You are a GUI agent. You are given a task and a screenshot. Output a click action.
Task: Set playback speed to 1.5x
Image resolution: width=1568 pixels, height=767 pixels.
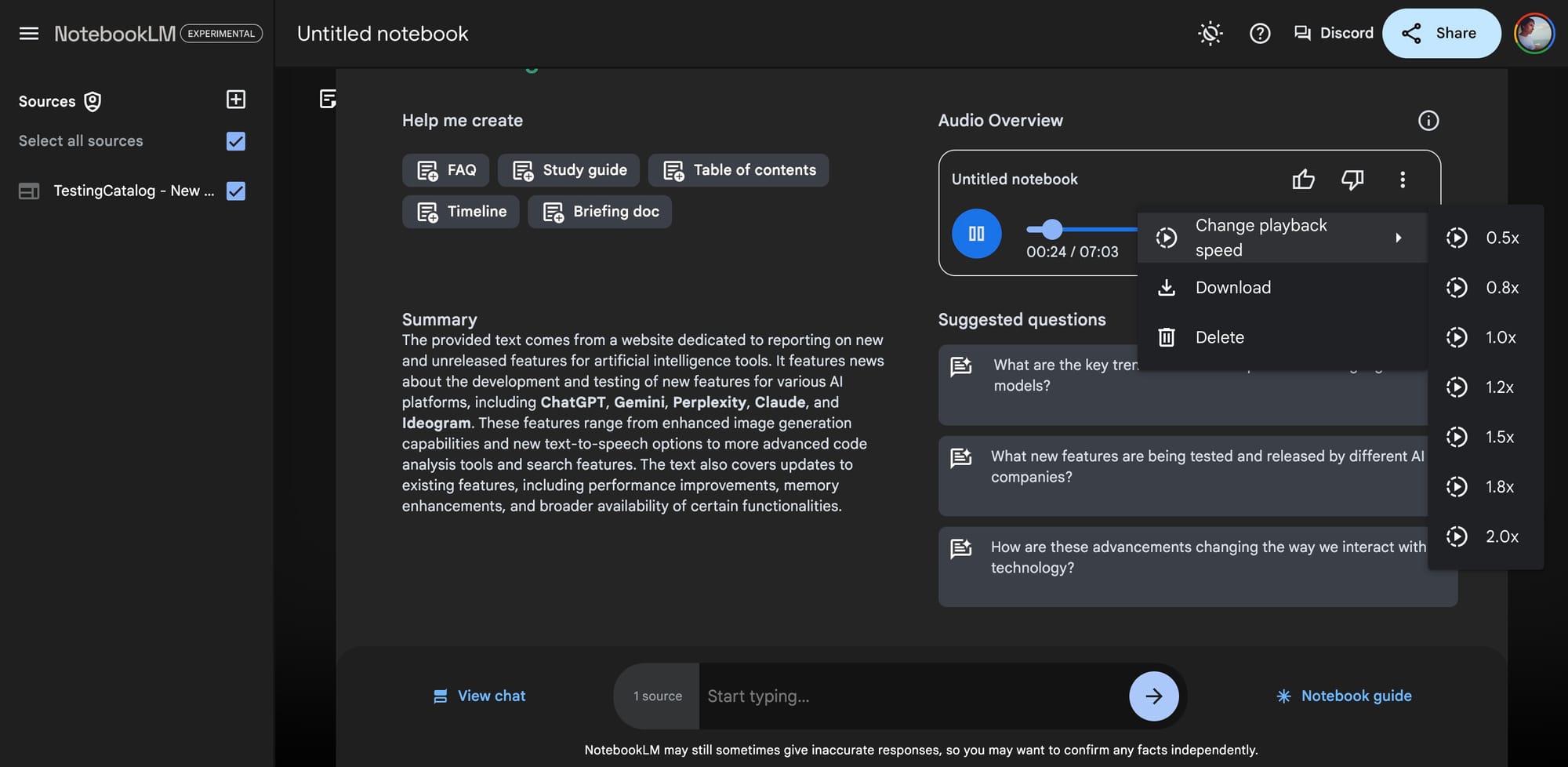click(x=1486, y=437)
